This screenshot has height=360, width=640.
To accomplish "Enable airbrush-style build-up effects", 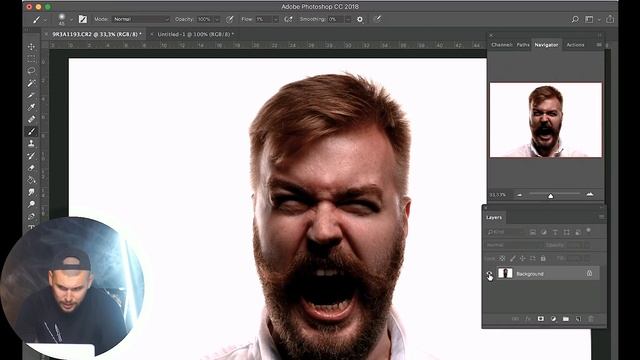I will [289, 19].
